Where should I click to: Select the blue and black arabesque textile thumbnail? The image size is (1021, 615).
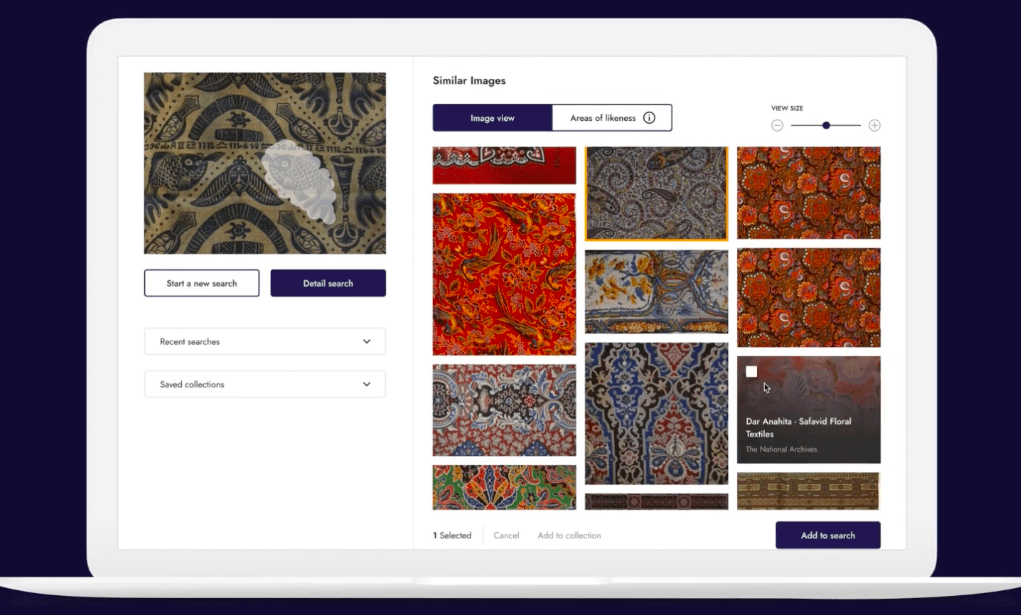(x=656, y=413)
